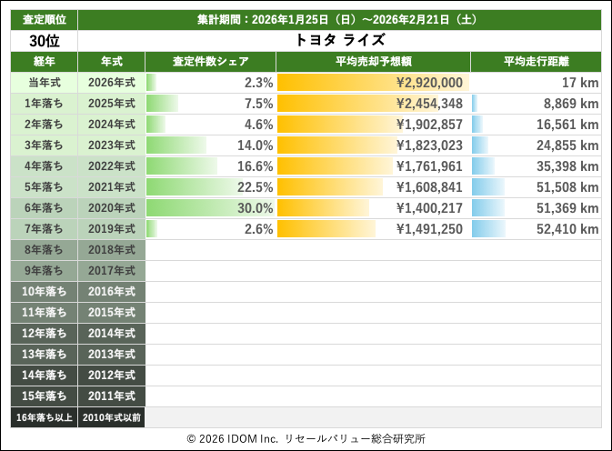Select the 2025年式 cell

[111, 103]
